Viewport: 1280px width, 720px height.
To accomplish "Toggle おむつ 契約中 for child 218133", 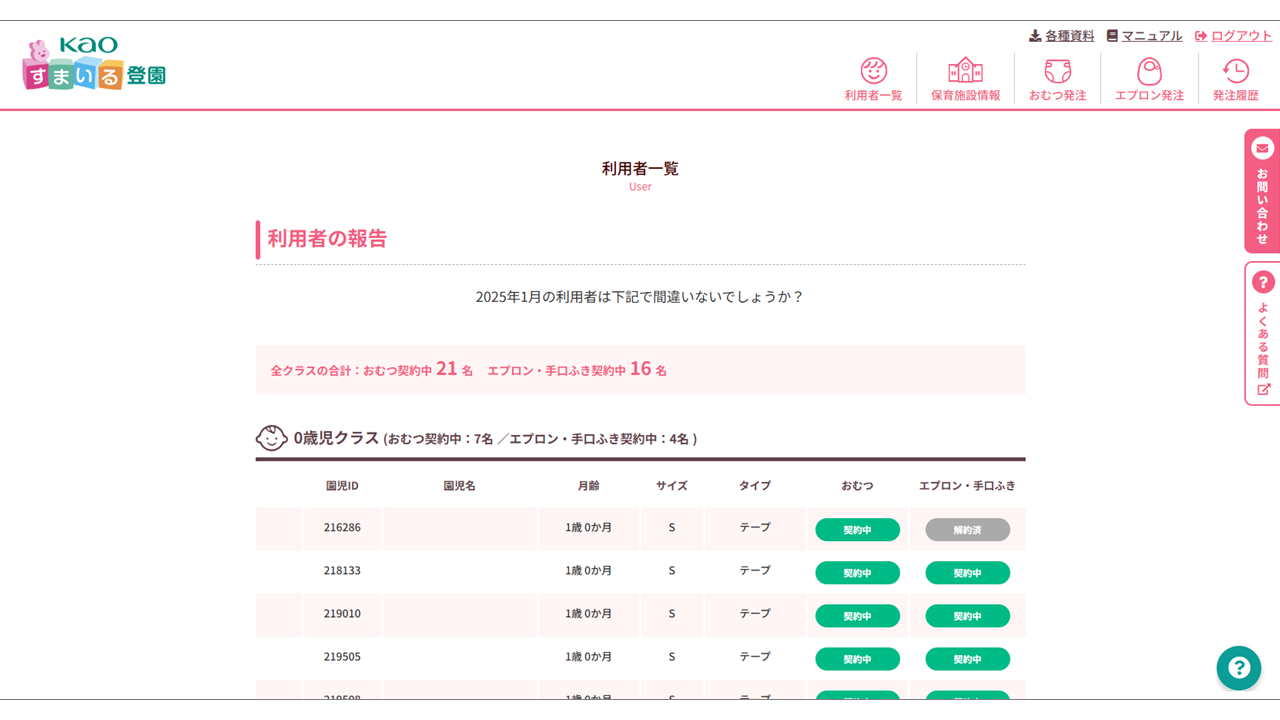I will click(x=857, y=573).
